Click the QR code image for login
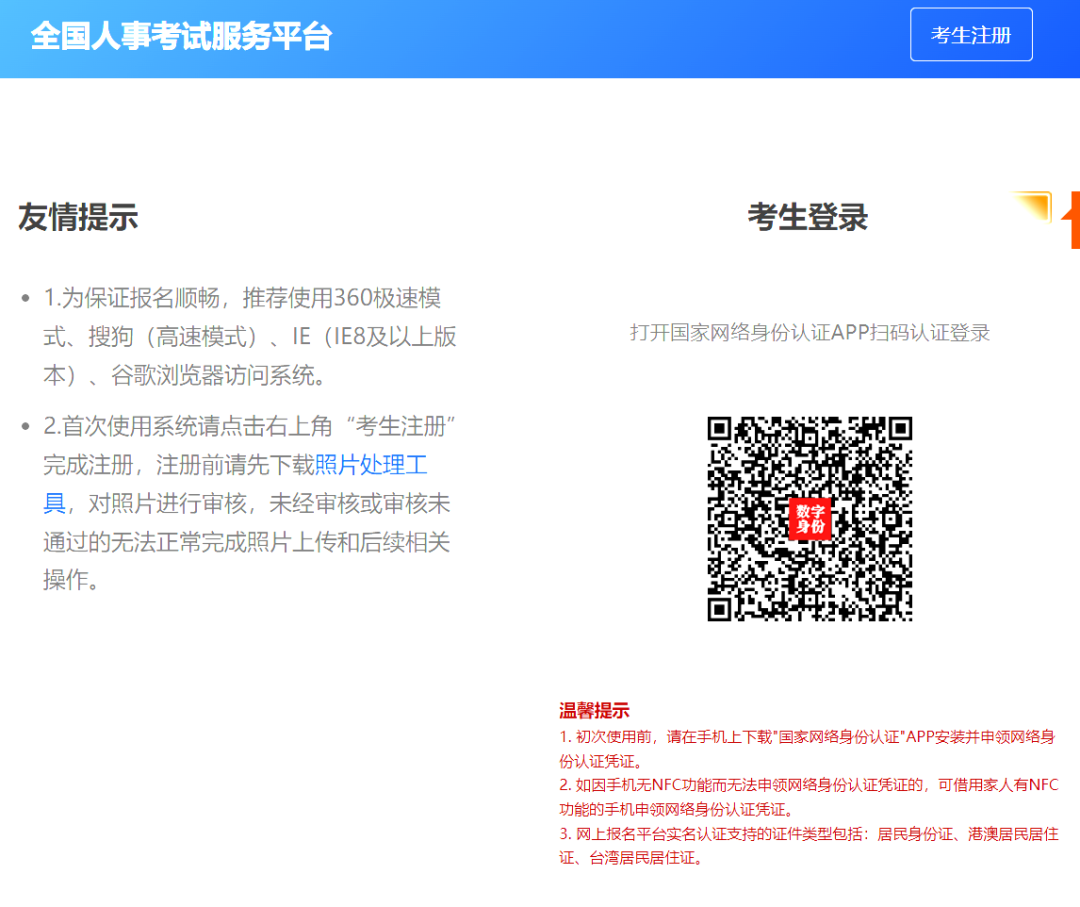This screenshot has height=907, width=1080. click(810, 519)
